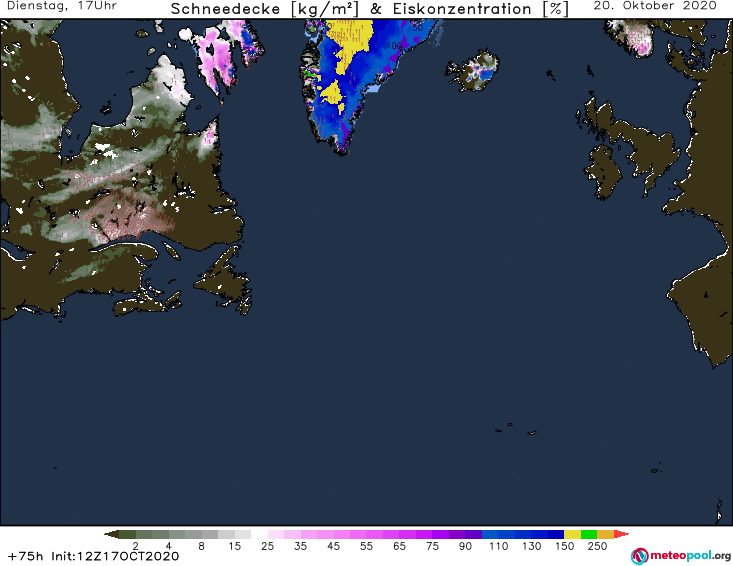Pick the orange legend swatch above 250

click(x=605, y=534)
